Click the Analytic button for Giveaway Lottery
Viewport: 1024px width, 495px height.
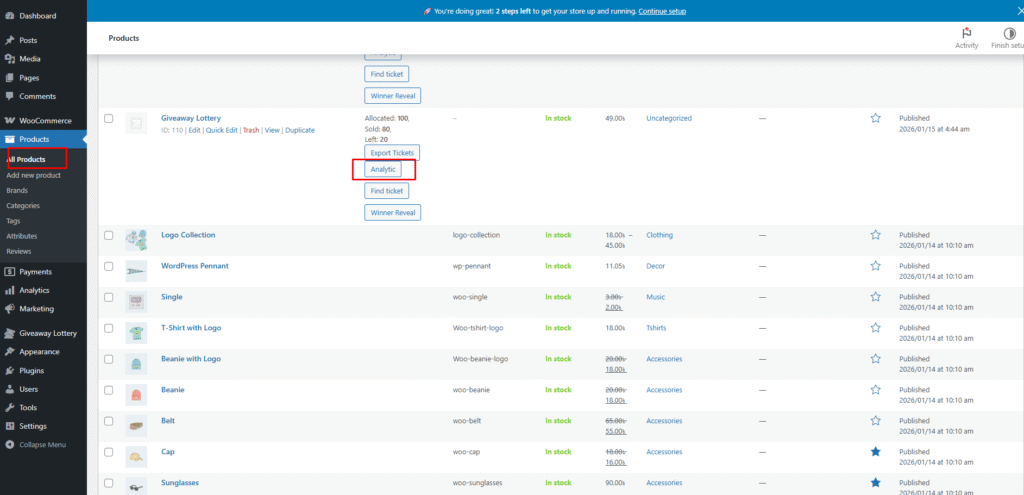[x=383, y=169]
